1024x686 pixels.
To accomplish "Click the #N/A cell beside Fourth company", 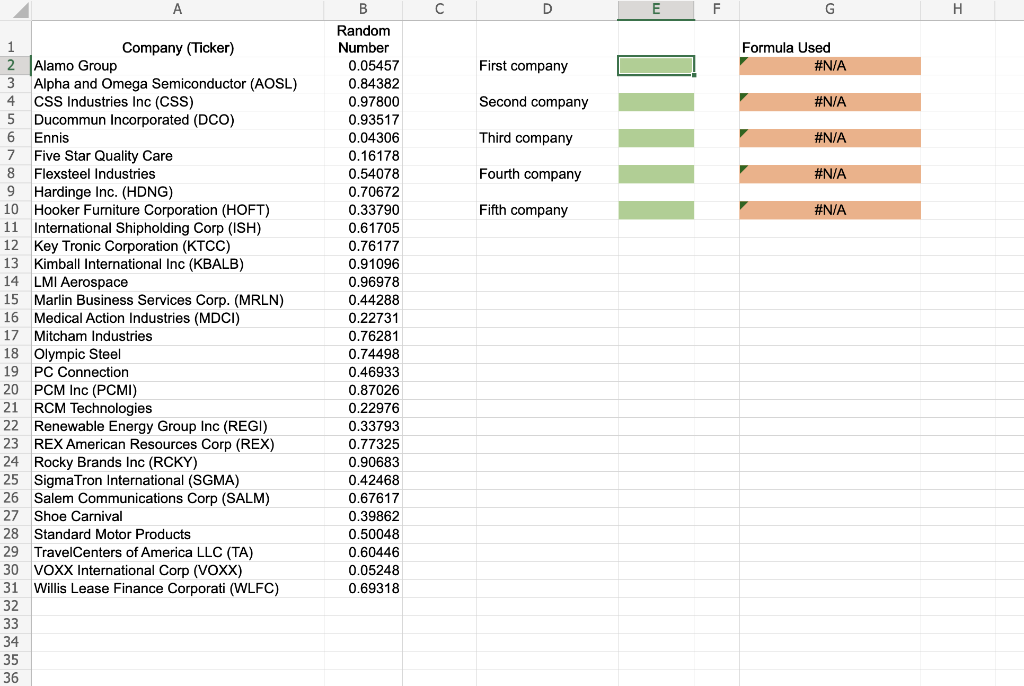I will [830, 174].
